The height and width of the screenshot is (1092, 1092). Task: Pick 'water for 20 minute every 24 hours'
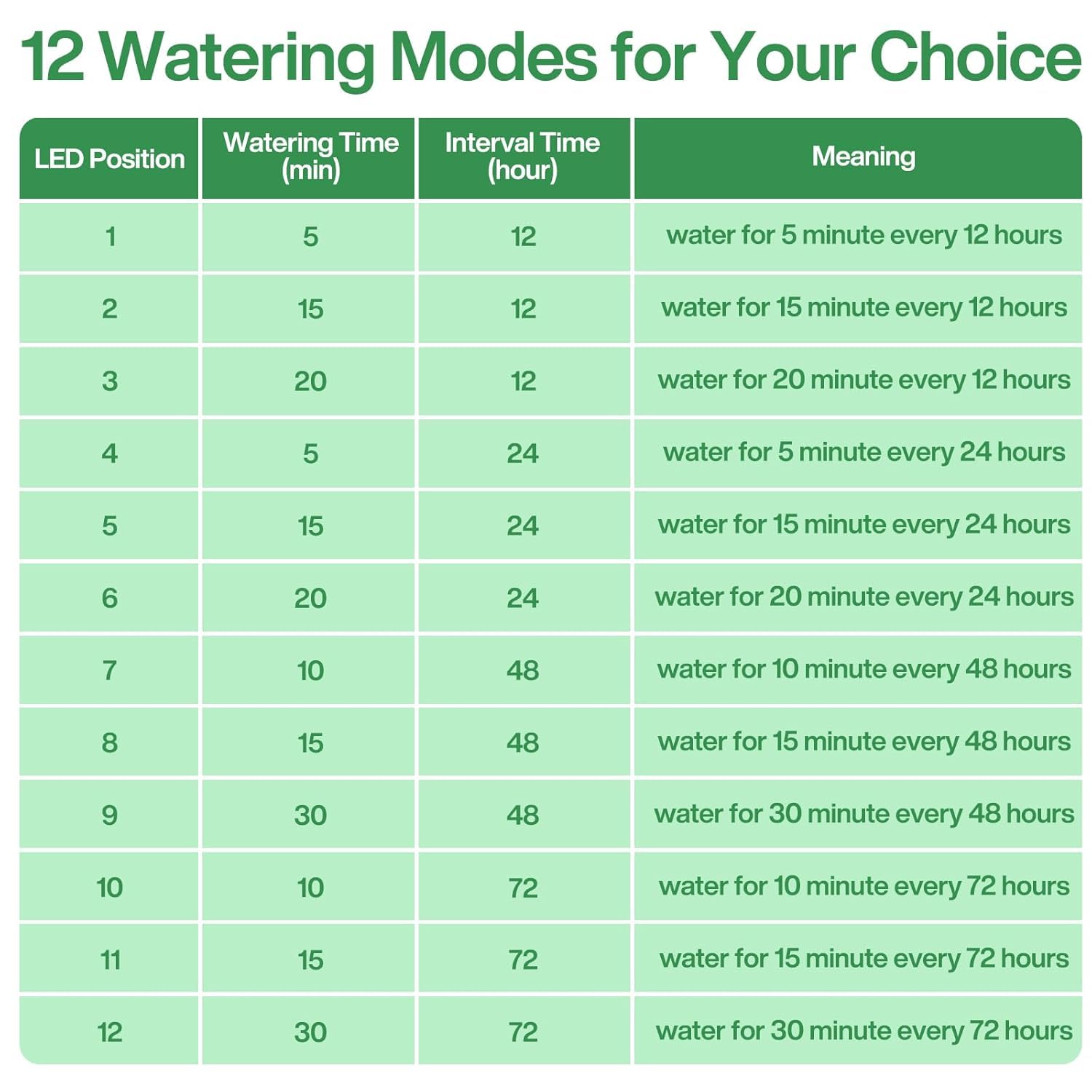click(863, 597)
